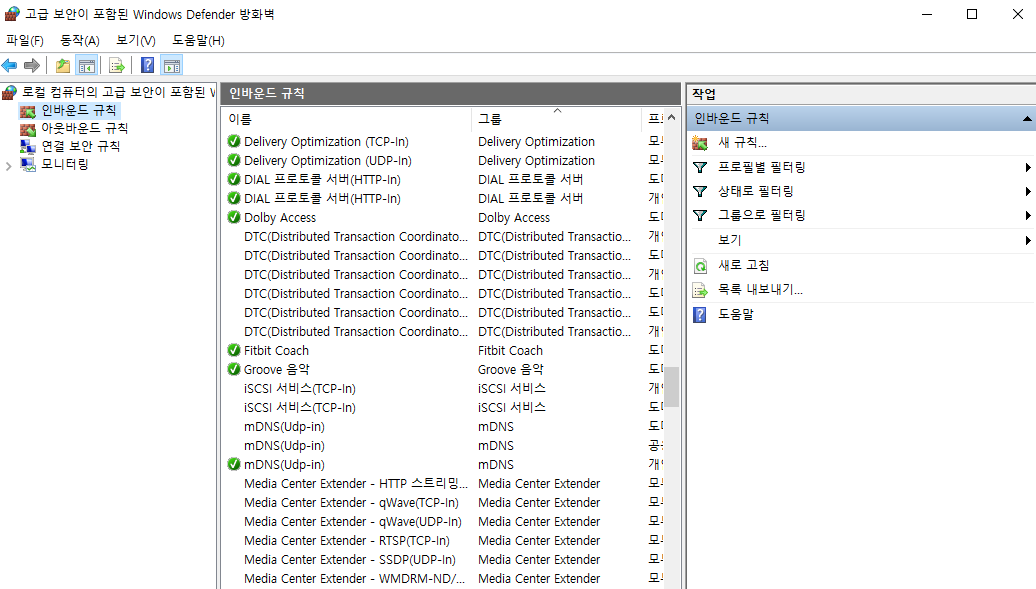
Task: Toggle the action pane toolbar icon
Action: click(172, 65)
